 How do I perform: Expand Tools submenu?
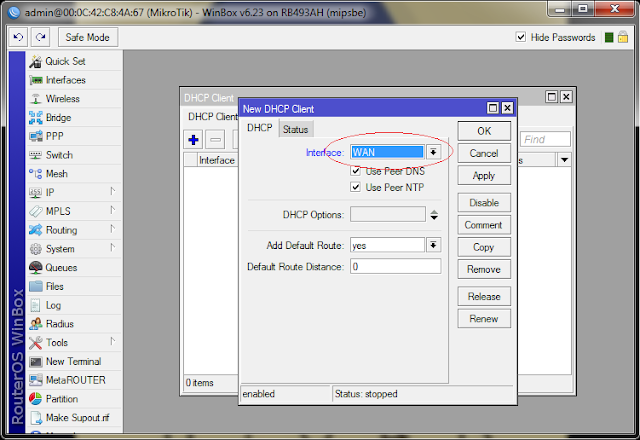click(113, 341)
